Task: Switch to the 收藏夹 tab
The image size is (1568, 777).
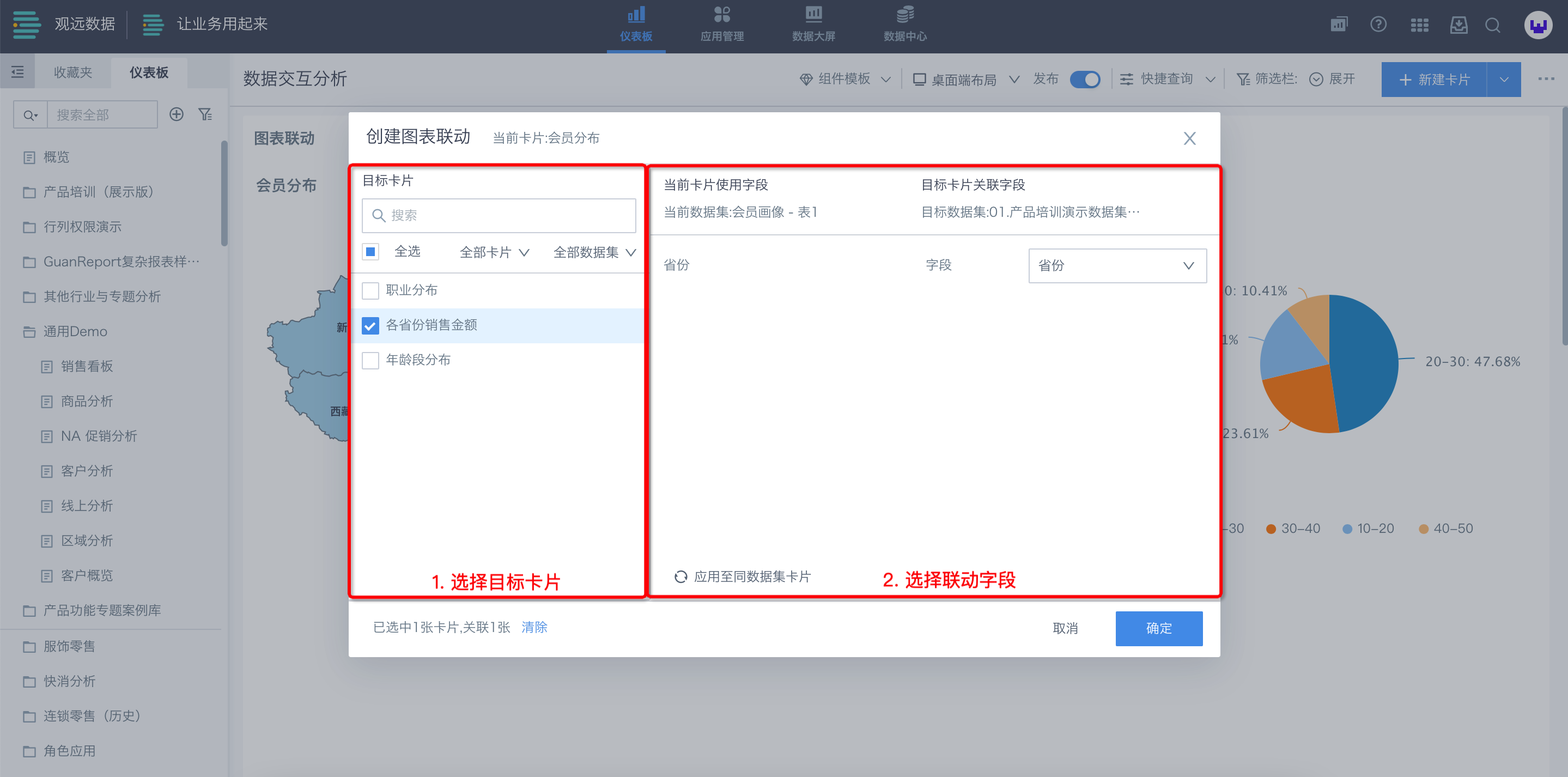Action: click(73, 72)
